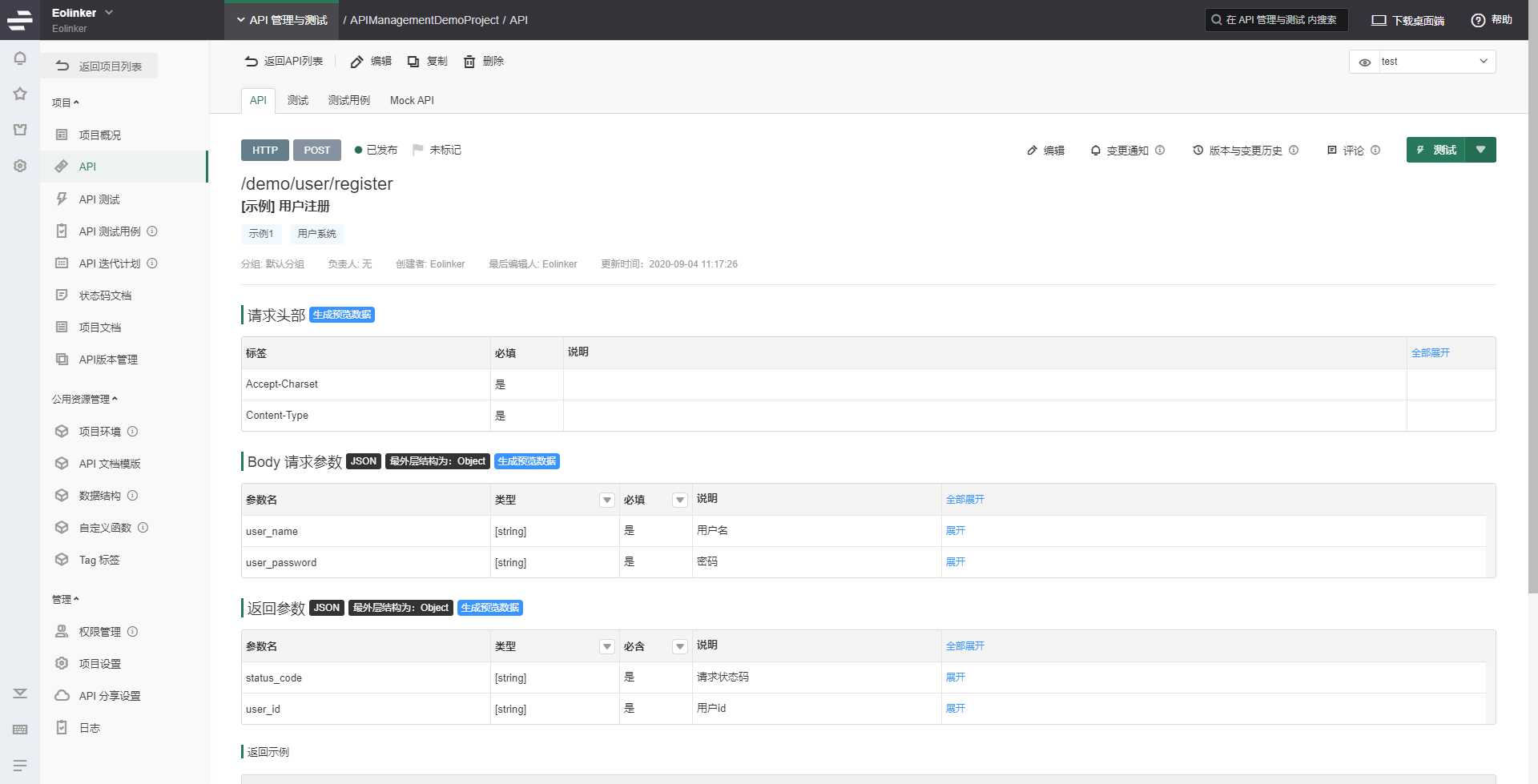The image size is (1538, 784).
Task: Click 展开 link for user_name row
Action: click(x=956, y=531)
